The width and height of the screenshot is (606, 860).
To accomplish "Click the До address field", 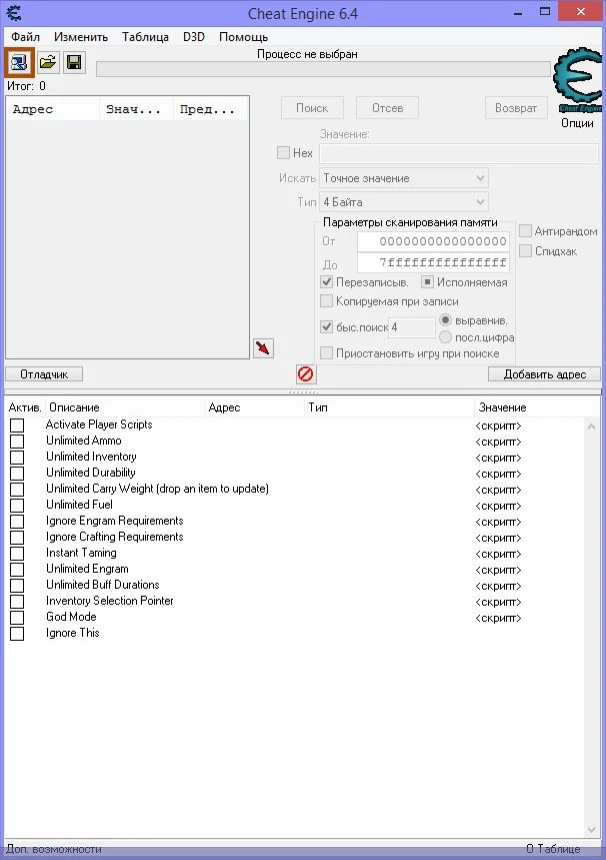I will (433, 263).
